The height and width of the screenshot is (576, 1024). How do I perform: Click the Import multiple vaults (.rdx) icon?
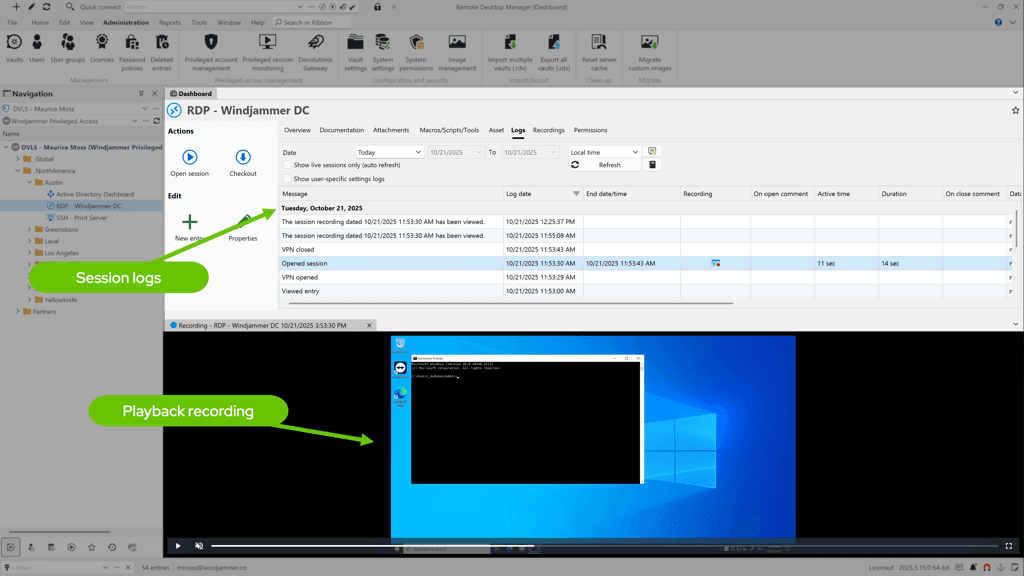tap(511, 45)
